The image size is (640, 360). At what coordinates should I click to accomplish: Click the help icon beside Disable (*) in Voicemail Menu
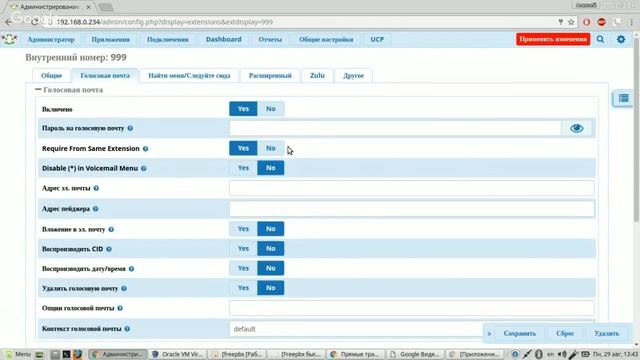[144, 168]
